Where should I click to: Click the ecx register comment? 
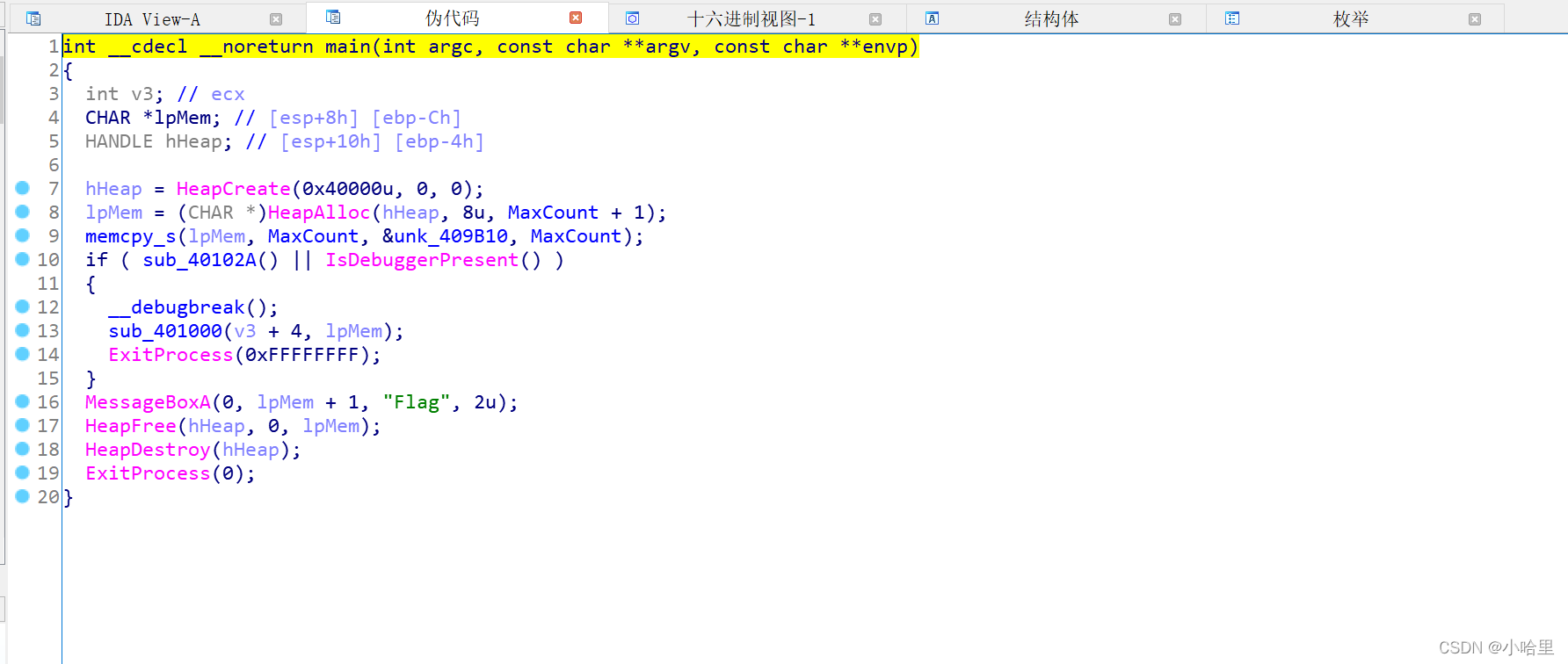[228, 94]
